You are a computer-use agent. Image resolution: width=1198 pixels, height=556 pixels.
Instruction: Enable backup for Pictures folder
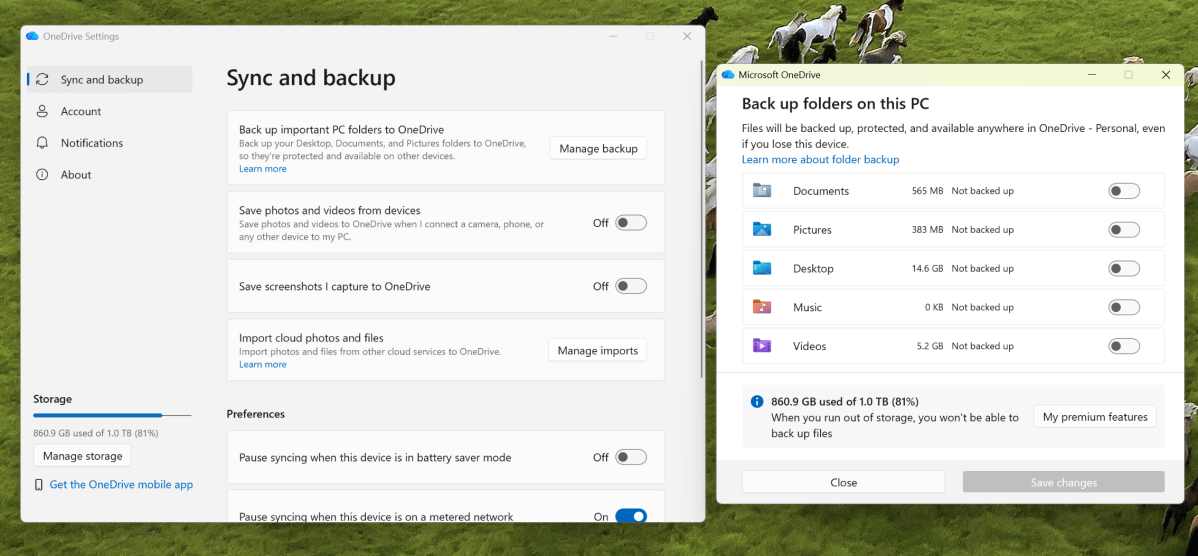tap(1124, 230)
